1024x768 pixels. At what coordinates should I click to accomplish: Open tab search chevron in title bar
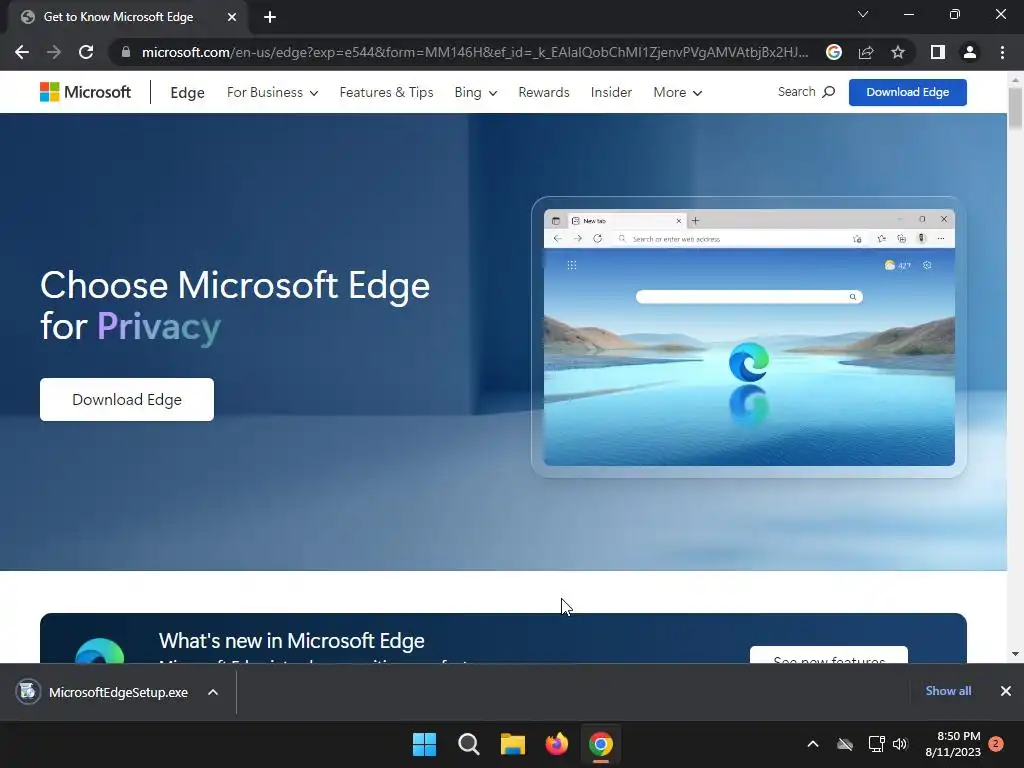863,14
